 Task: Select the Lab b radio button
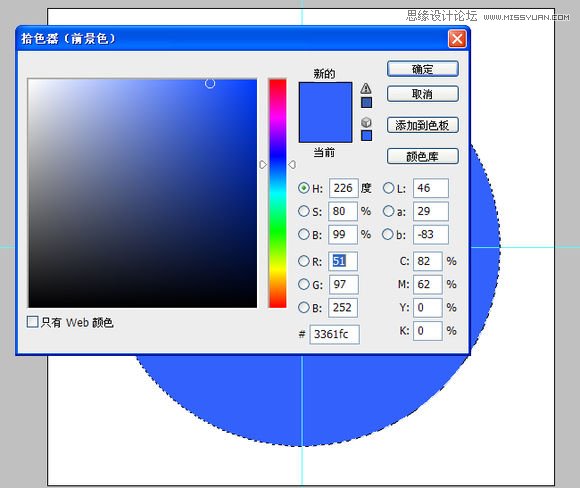click(388, 234)
